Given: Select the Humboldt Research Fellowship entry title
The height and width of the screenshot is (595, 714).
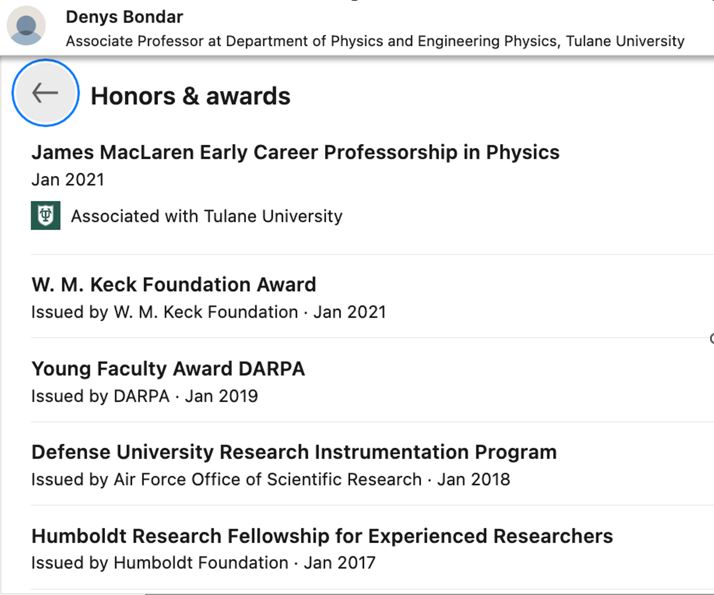Looking at the screenshot, I should pyautogui.click(x=322, y=536).
